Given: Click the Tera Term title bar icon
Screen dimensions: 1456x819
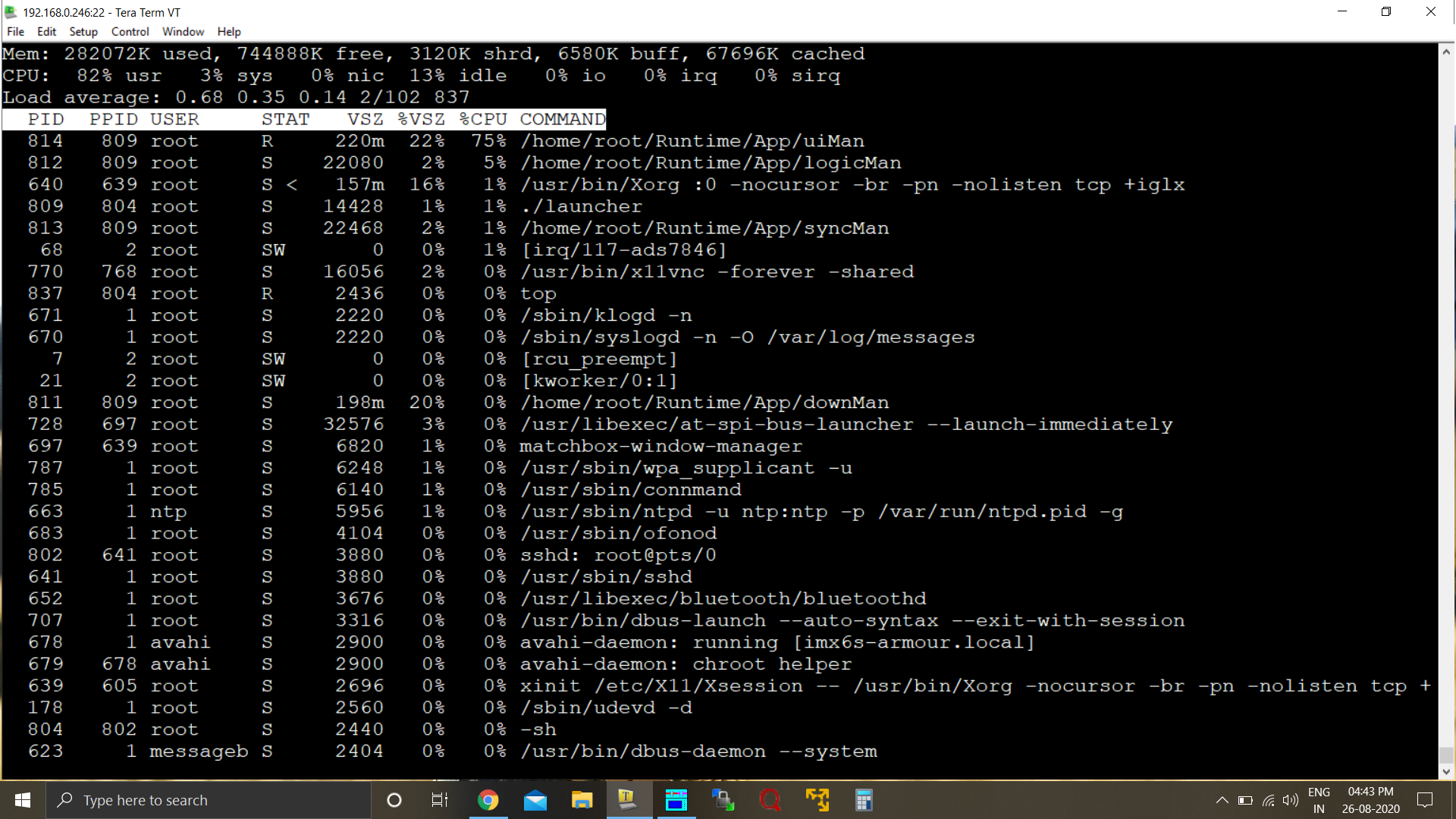Looking at the screenshot, I should [11, 12].
